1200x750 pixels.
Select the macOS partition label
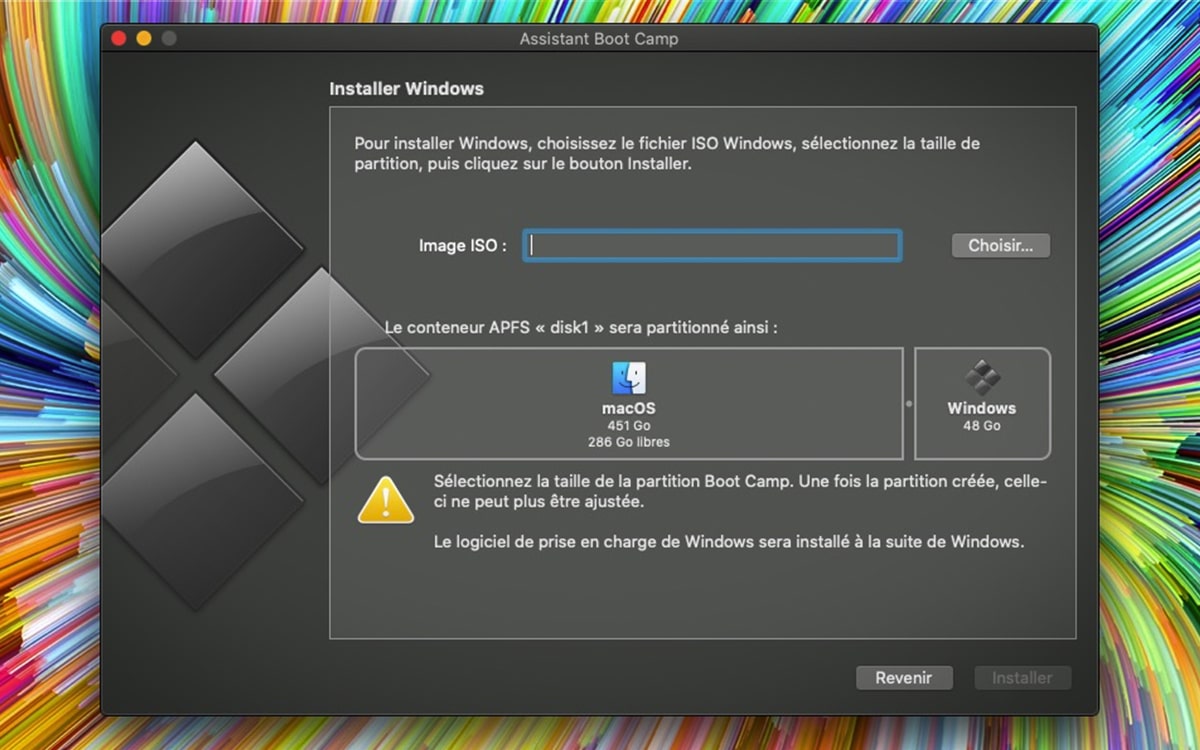click(x=629, y=409)
